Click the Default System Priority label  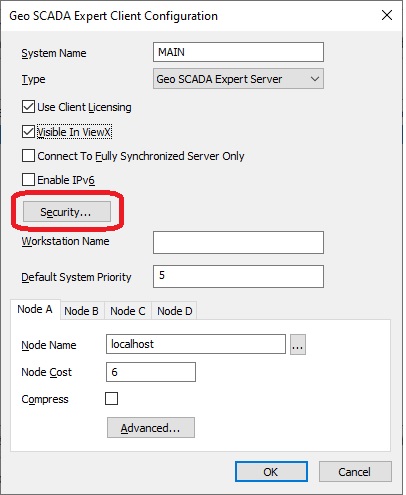76,277
